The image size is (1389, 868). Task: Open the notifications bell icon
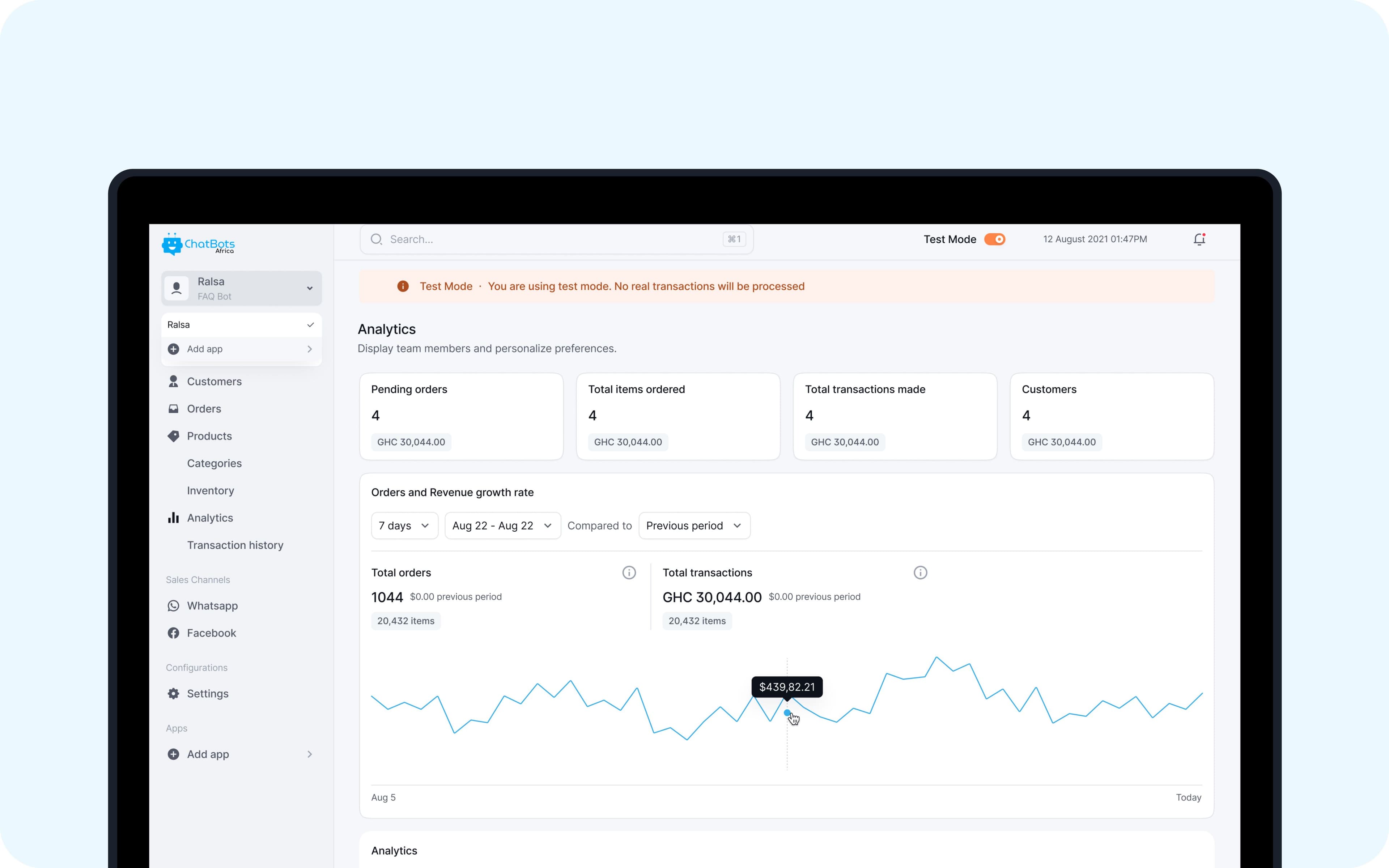[1199, 239]
